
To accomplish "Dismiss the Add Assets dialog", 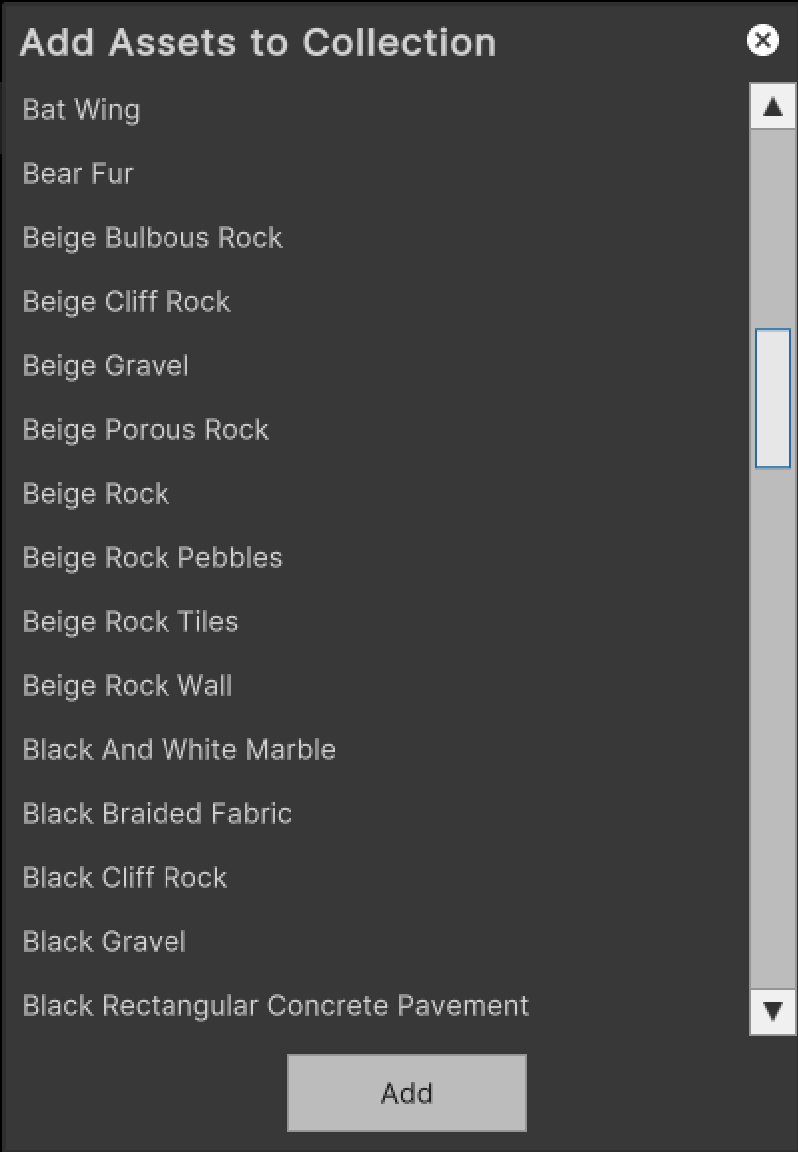I will click(x=763, y=41).
